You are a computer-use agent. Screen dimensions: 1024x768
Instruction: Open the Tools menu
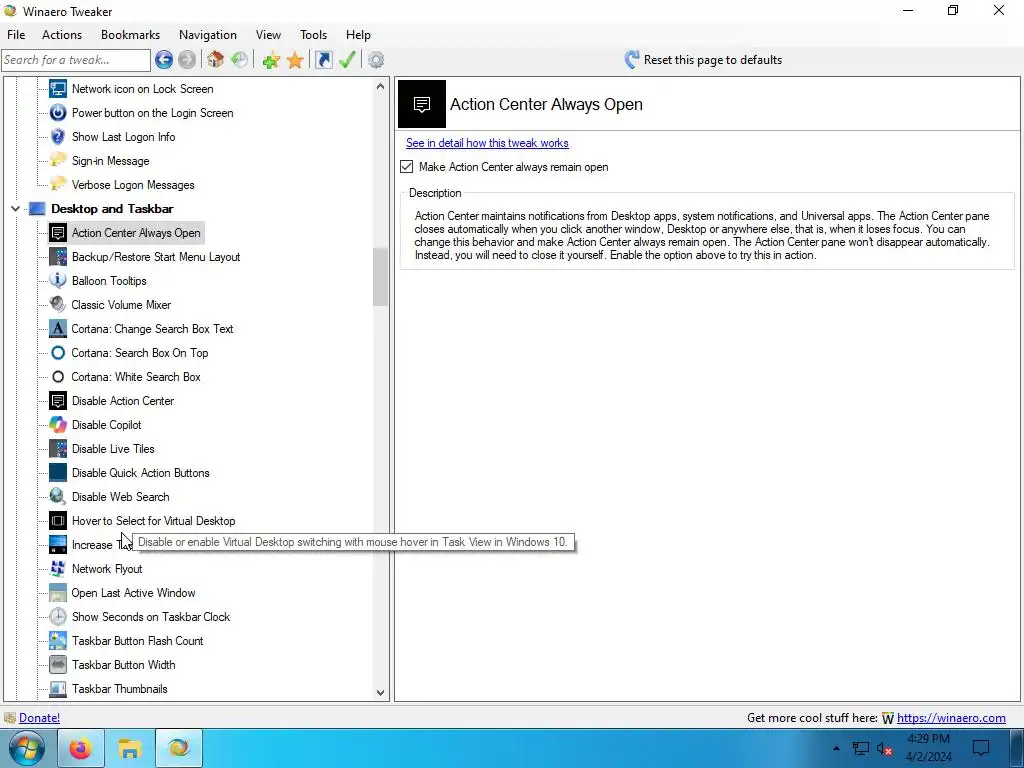[313, 35]
